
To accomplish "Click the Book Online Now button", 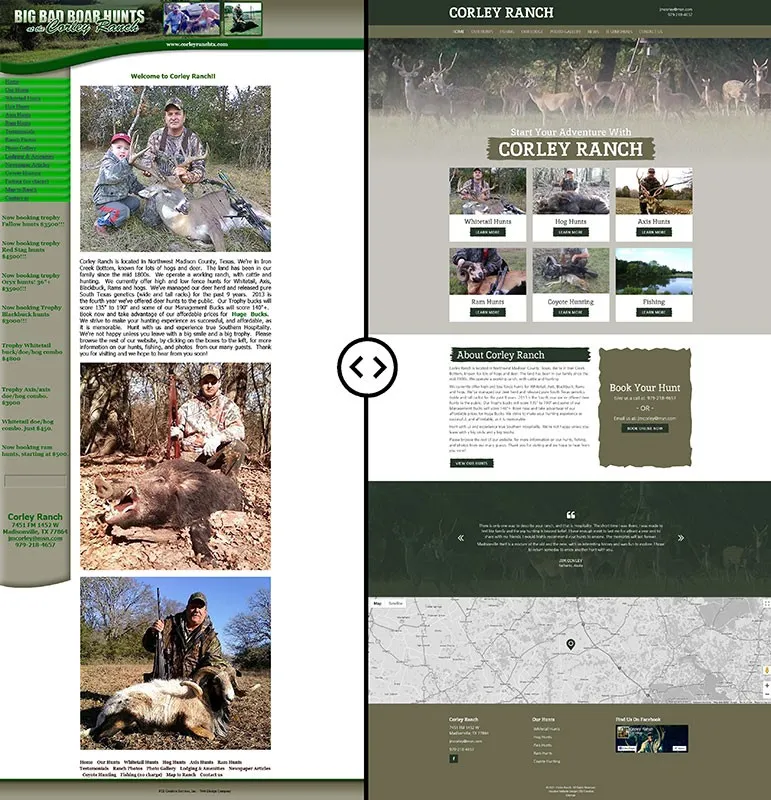I will 644,429.
